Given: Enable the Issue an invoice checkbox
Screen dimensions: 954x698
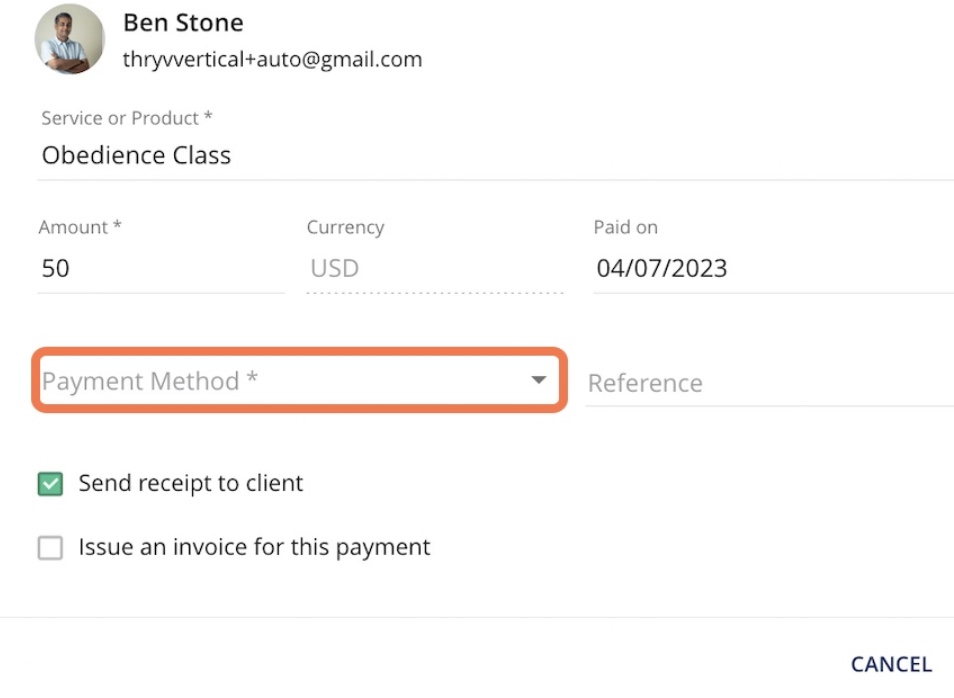Looking at the screenshot, I should pyautogui.click(x=50, y=548).
